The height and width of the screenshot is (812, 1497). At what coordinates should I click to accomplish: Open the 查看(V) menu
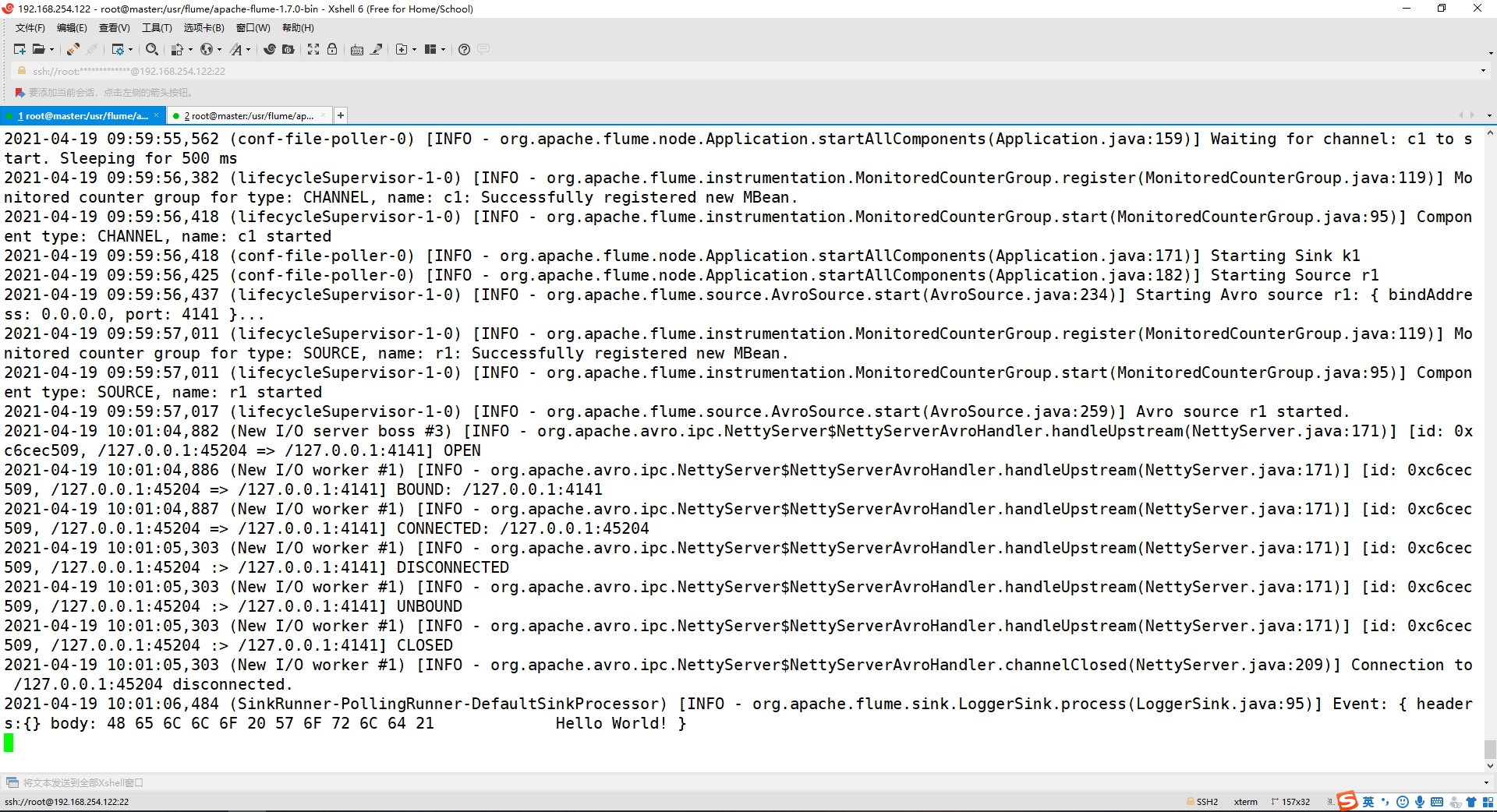click(114, 28)
